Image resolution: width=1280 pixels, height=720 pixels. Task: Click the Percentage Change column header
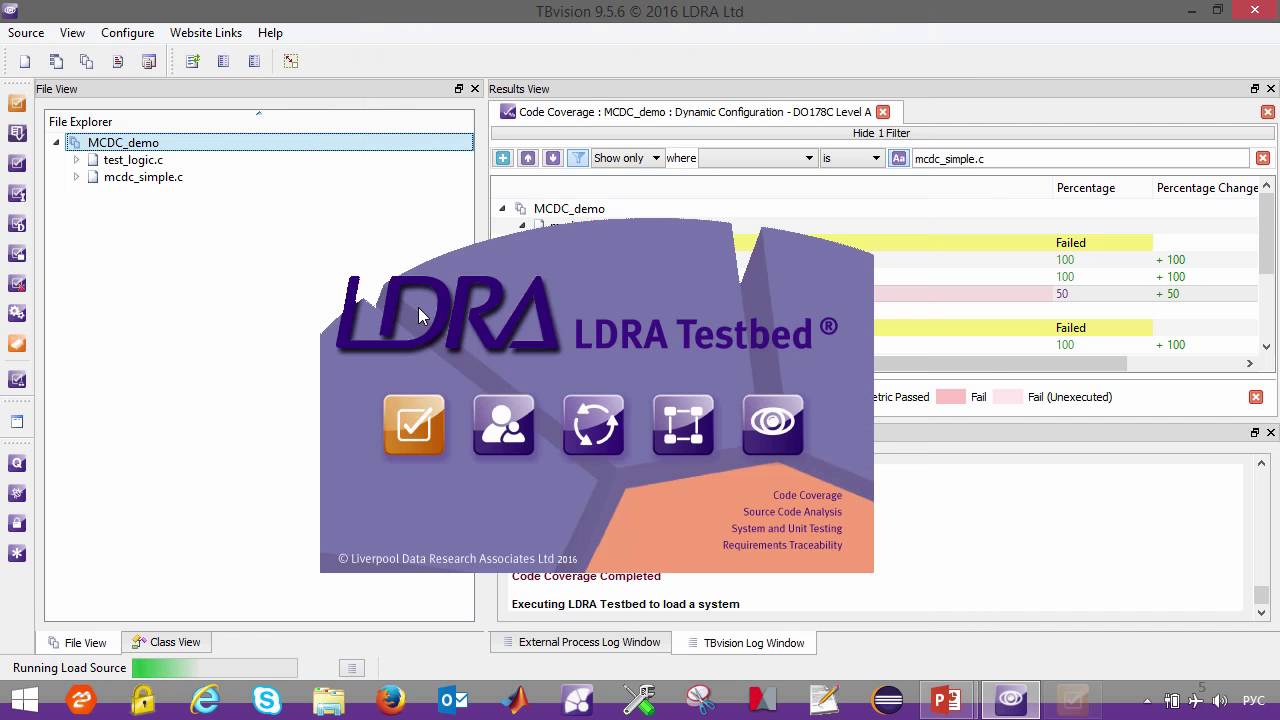1207,188
